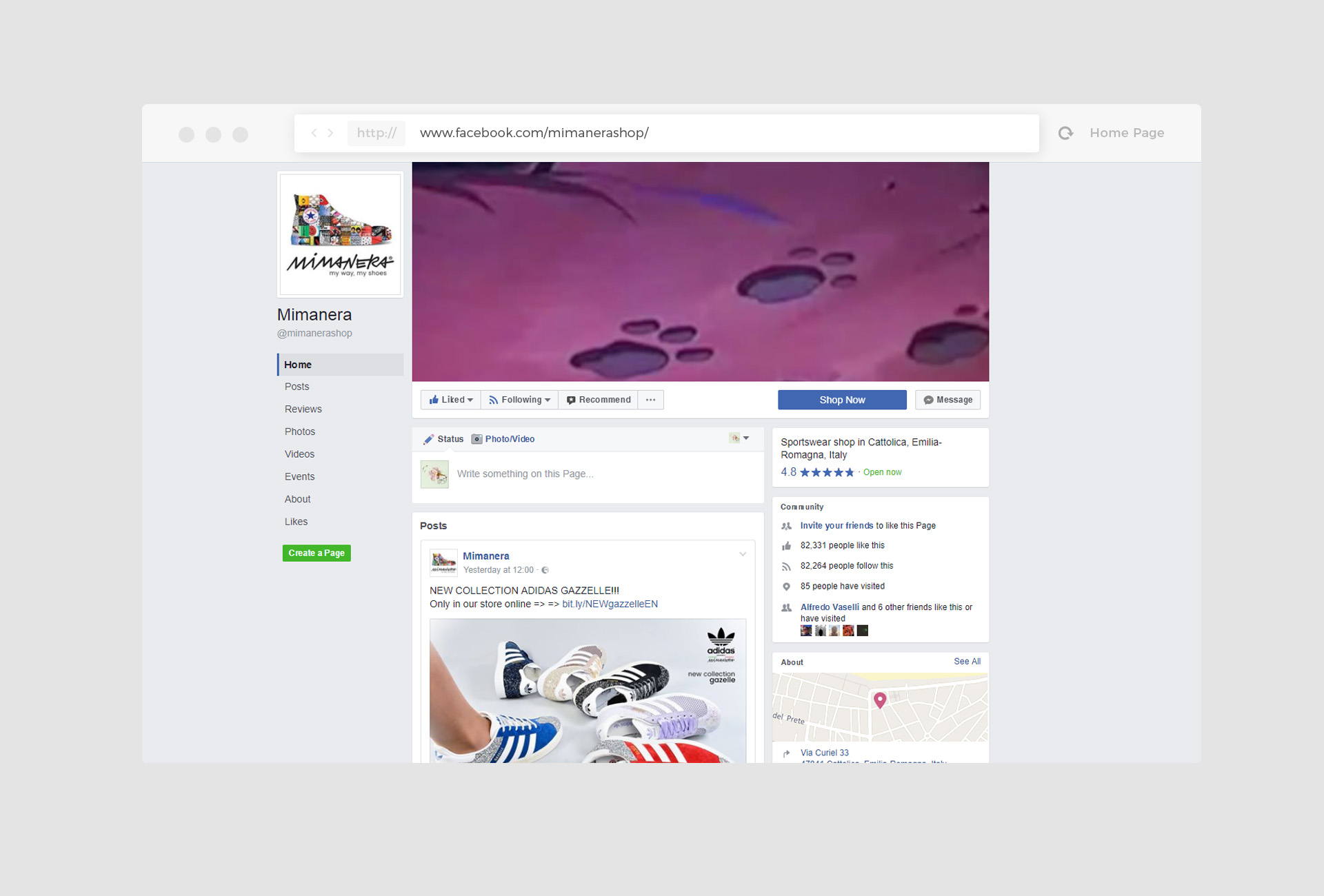Click the About map preview
Viewport: 1324px width, 896px height.
pos(880,707)
